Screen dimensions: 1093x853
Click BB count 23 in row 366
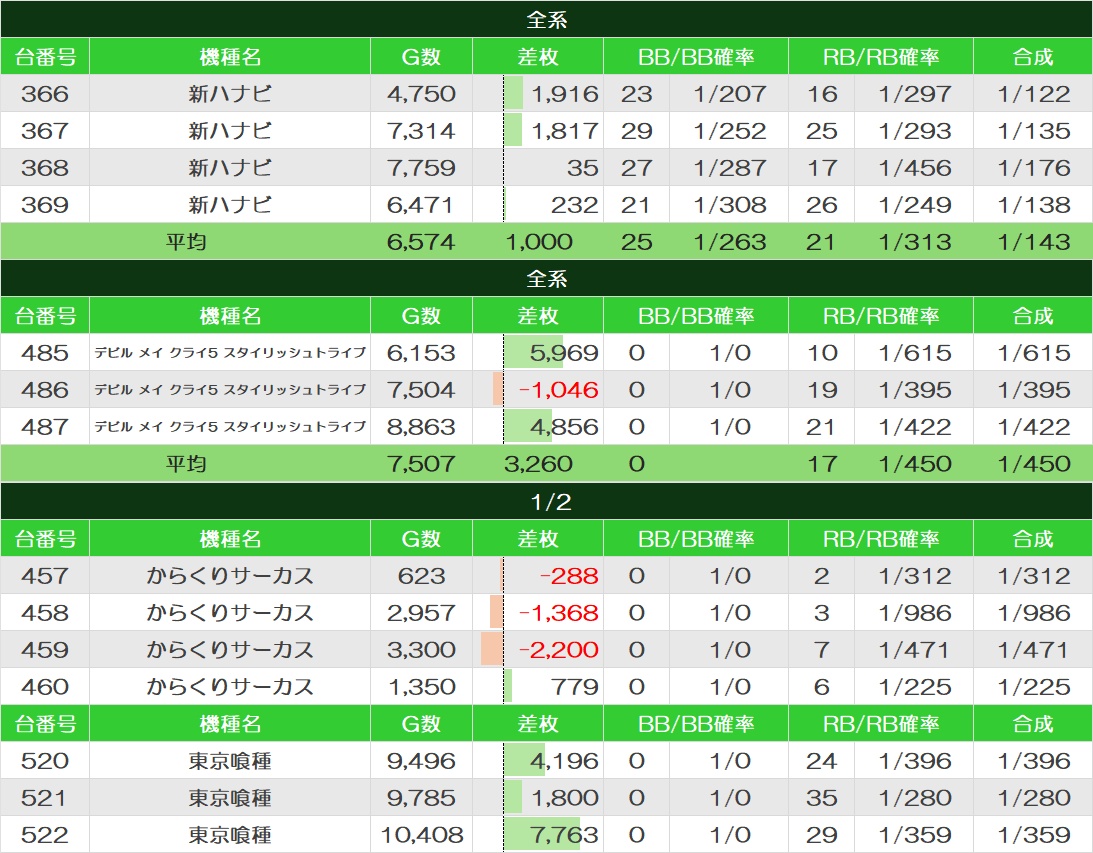coord(636,93)
